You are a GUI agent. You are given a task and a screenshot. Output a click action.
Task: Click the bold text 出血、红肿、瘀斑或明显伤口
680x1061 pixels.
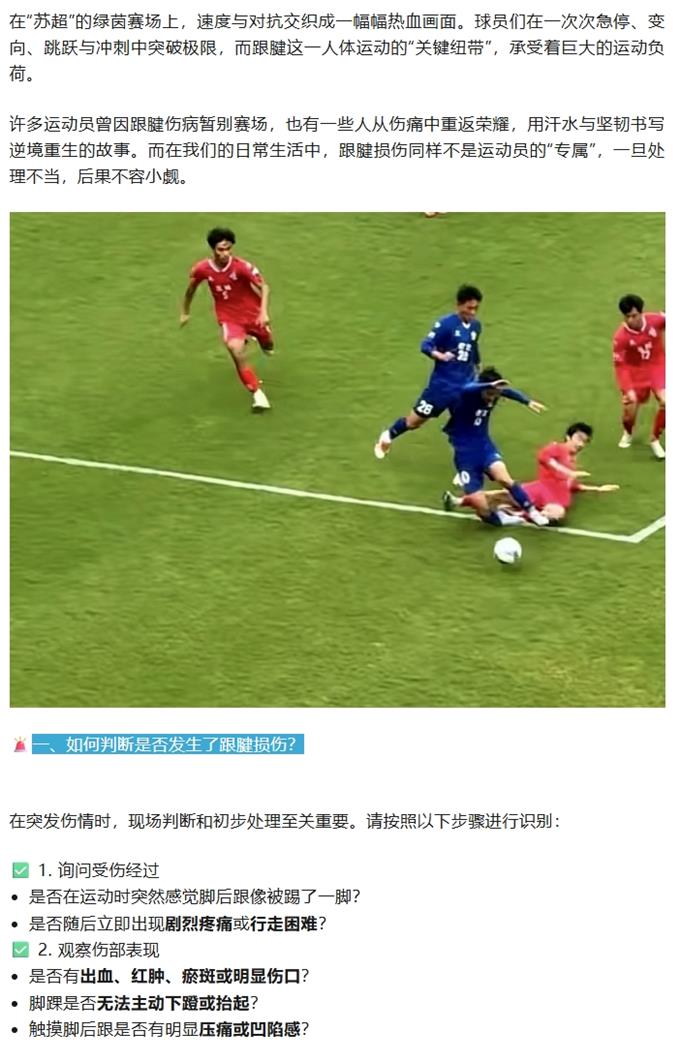point(190,976)
